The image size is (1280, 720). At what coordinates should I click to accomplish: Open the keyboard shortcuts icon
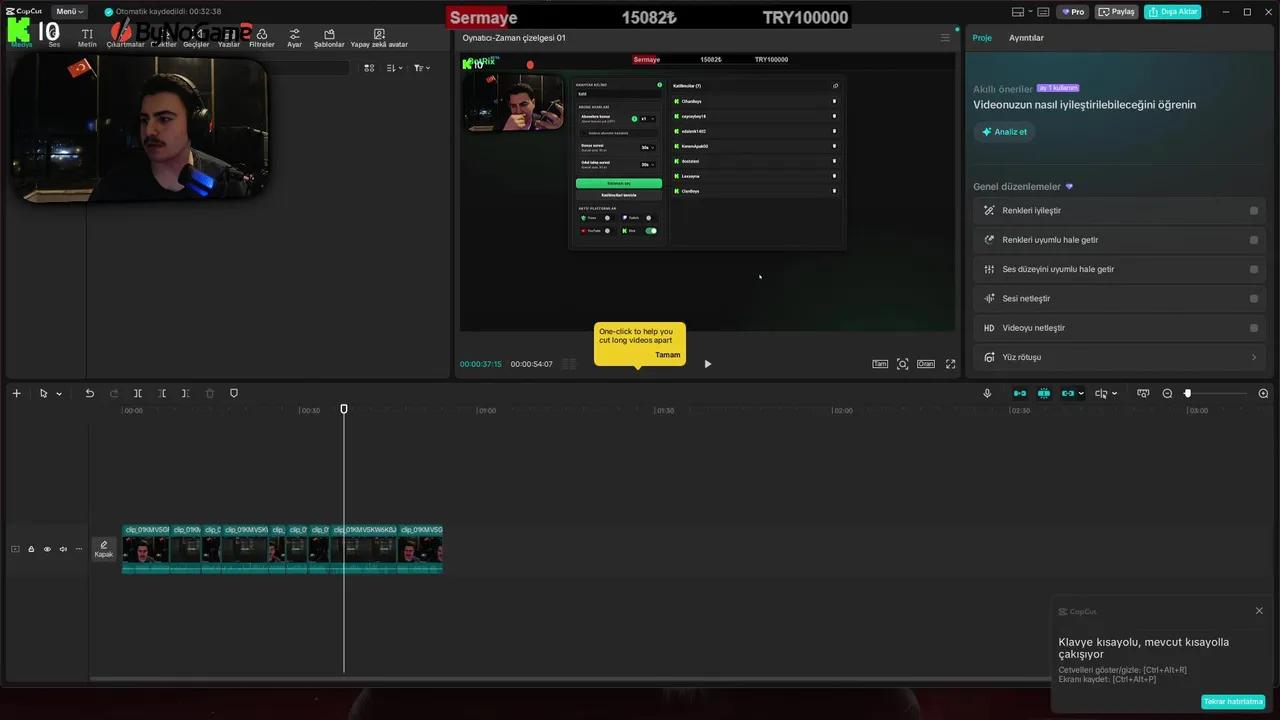pos(1043,12)
